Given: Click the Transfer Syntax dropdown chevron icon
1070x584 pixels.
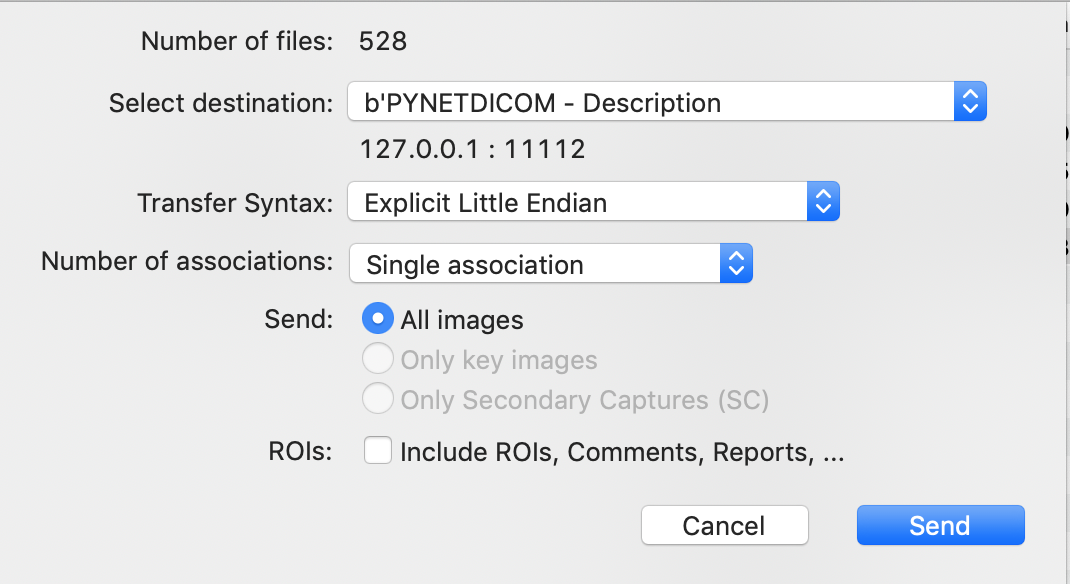Looking at the screenshot, I should 823,201.
